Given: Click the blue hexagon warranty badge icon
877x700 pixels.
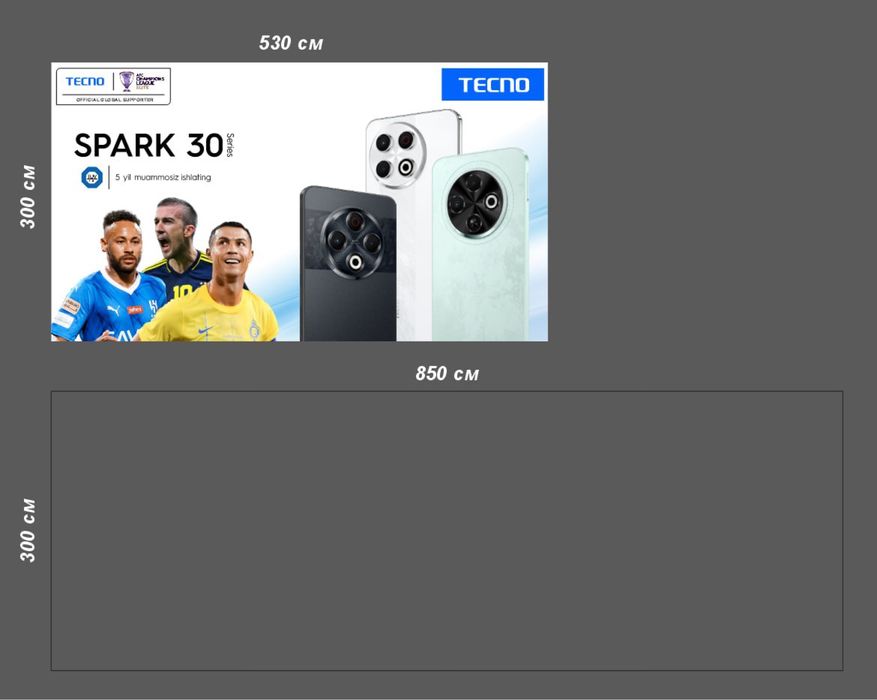Looking at the screenshot, I should 92,178.
